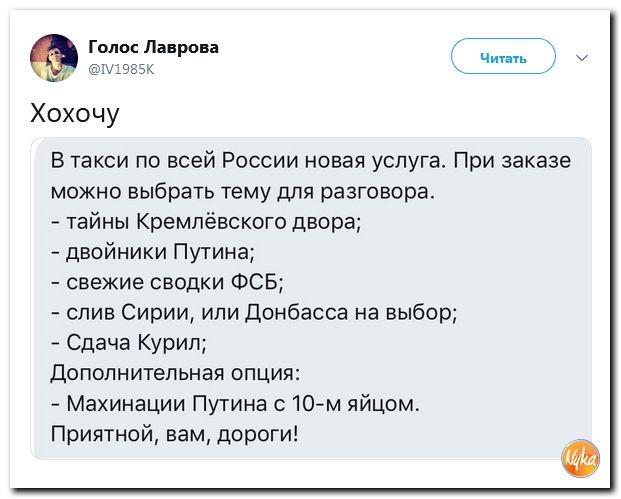Click the words При заказе in the quote
This screenshot has width=621, height=499.
pos(513,161)
